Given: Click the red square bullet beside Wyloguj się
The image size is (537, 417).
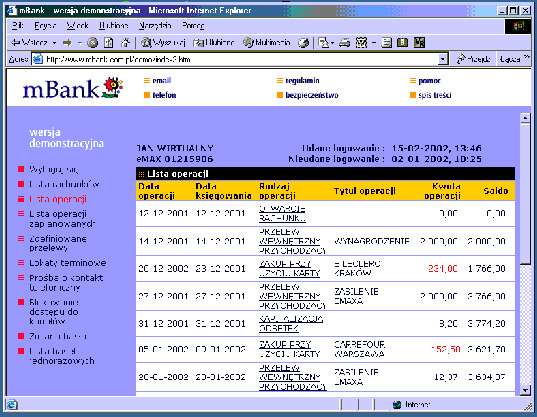Looking at the screenshot, I should tap(21, 169).
